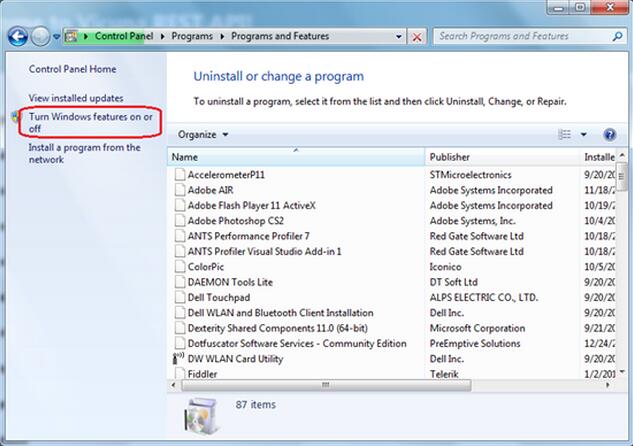Click the Forward navigation arrow
The image size is (633, 446).
point(40,37)
